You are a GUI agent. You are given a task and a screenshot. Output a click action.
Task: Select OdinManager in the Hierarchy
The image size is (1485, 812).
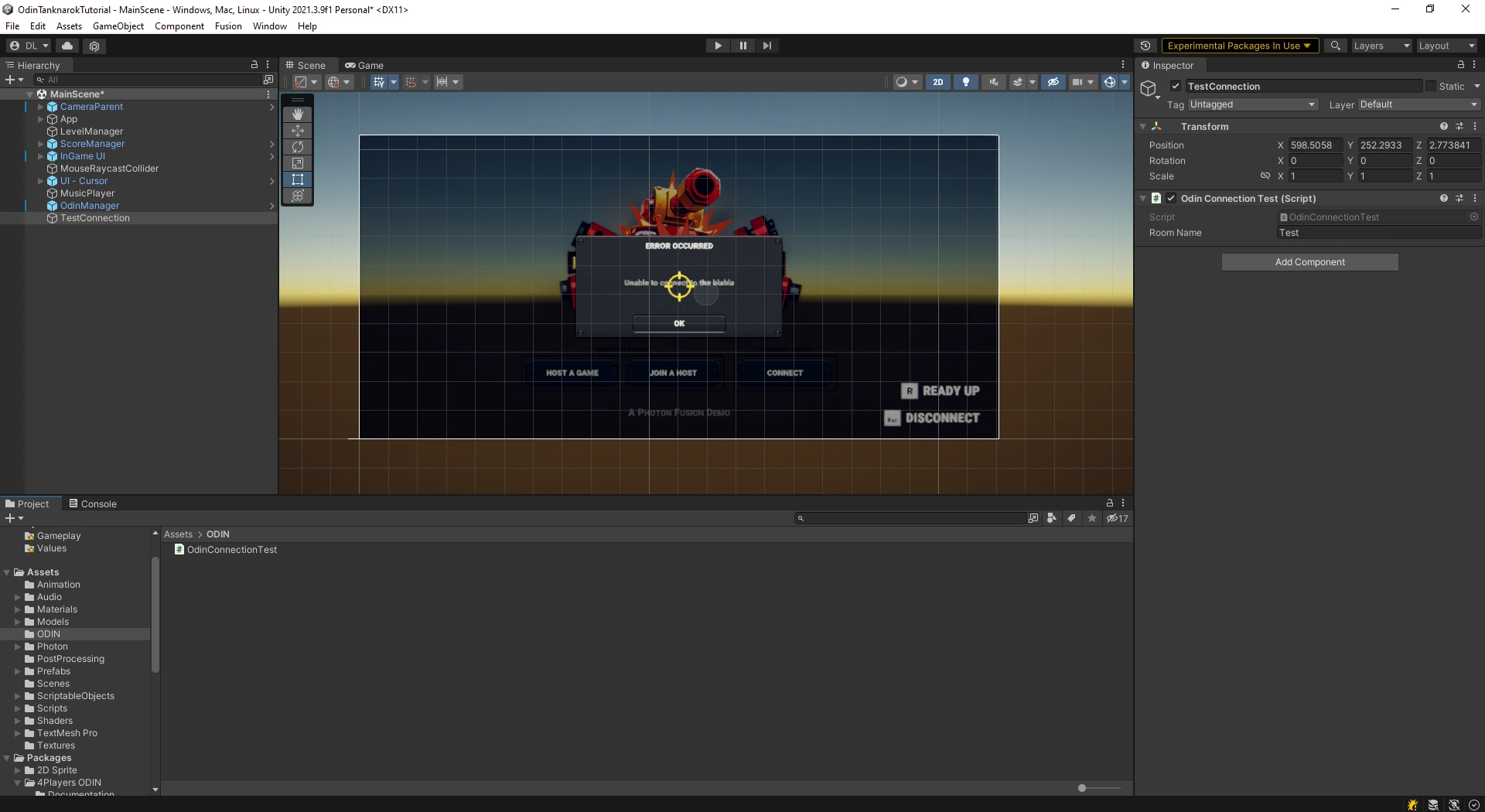(x=90, y=206)
